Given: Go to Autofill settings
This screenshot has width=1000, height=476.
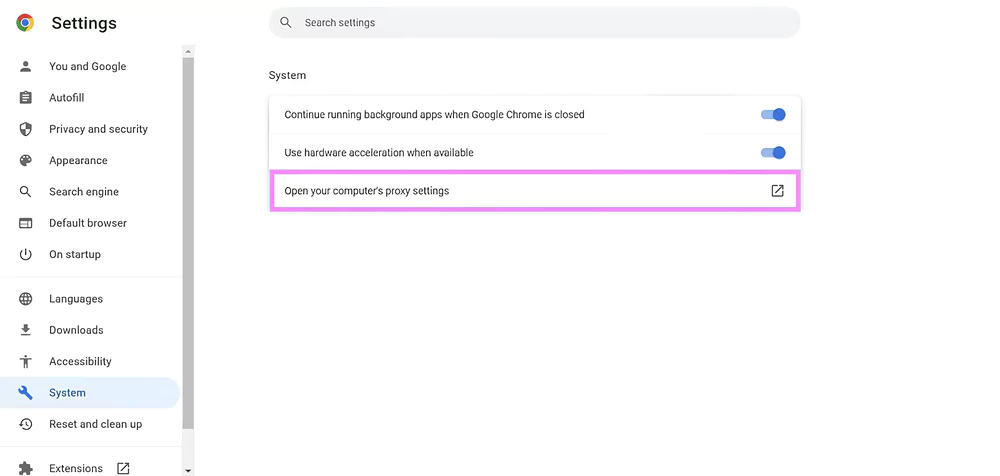Looking at the screenshot, I should coord(90,98).
